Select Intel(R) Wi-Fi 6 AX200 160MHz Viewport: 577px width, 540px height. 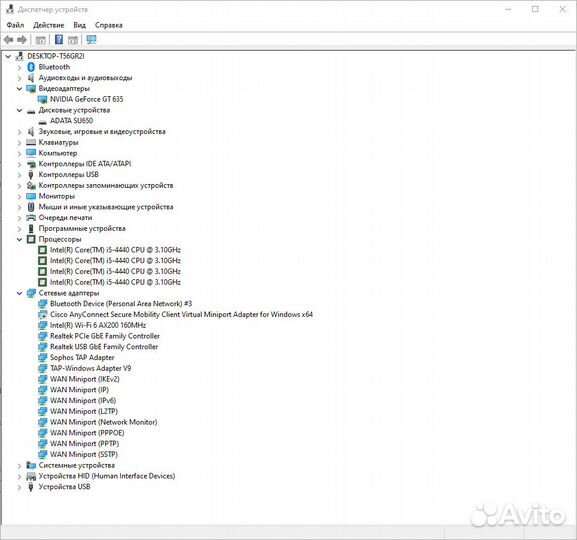(x=98, y=325)
